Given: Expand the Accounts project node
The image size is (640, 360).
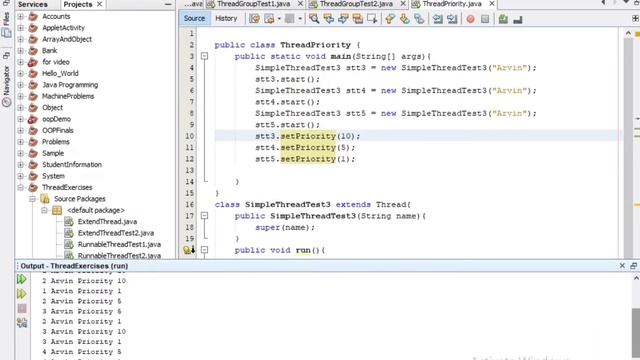Looking at the screenshot, I should point(20,16).
